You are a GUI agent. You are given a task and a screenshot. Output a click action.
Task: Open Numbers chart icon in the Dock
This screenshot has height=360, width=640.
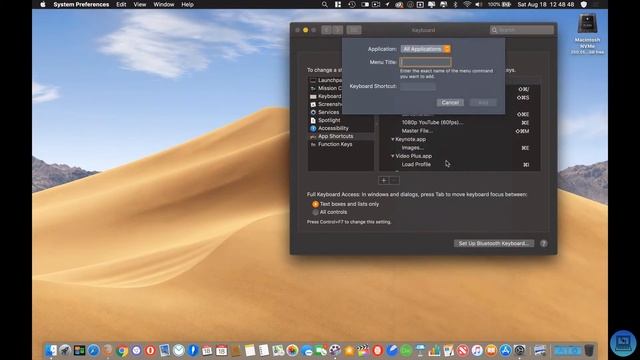pyautogui.click(x=434, y=350)
